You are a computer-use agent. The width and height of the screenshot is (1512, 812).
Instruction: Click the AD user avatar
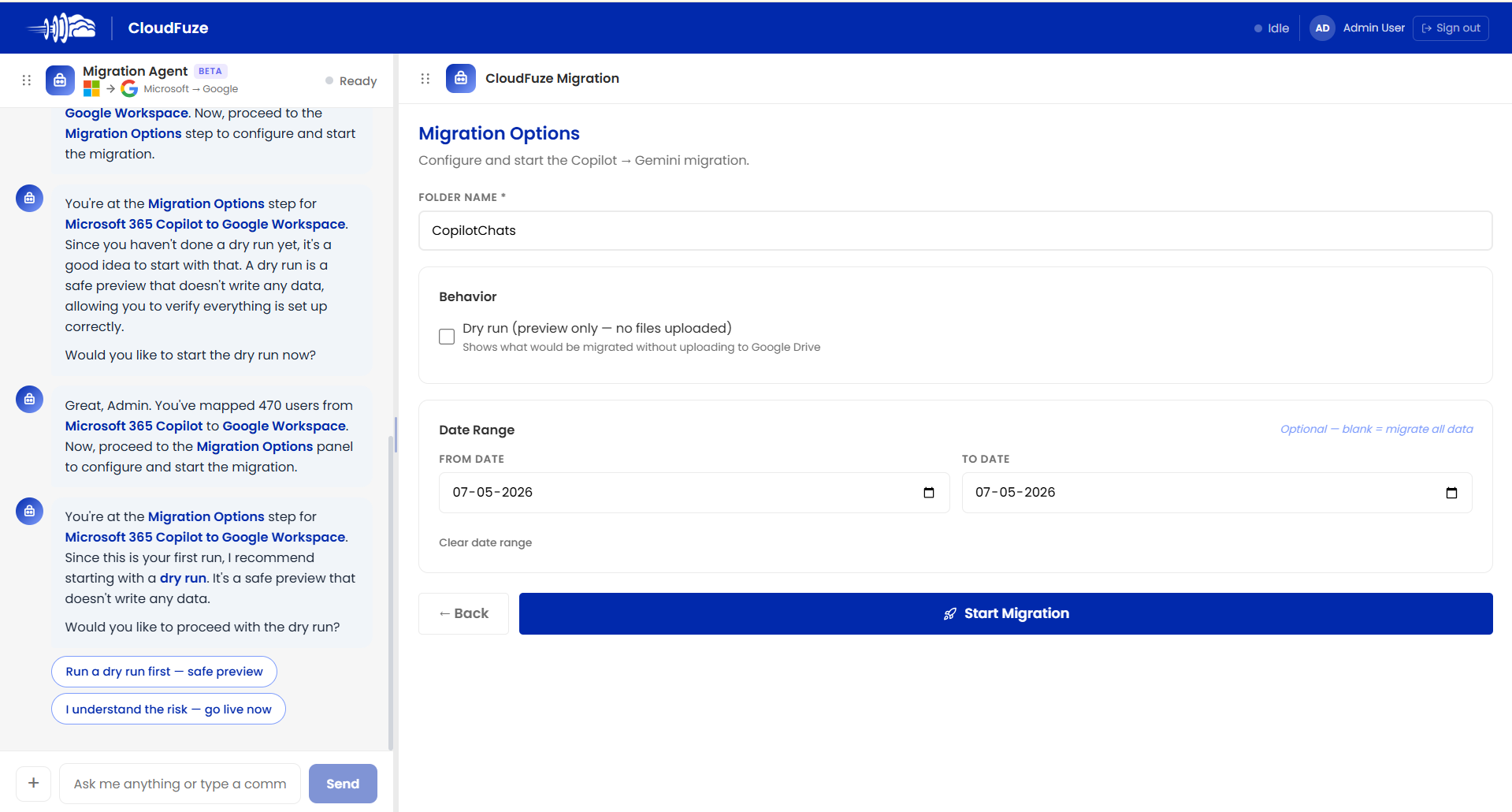pyautogui.click(x=1322, y=28)
